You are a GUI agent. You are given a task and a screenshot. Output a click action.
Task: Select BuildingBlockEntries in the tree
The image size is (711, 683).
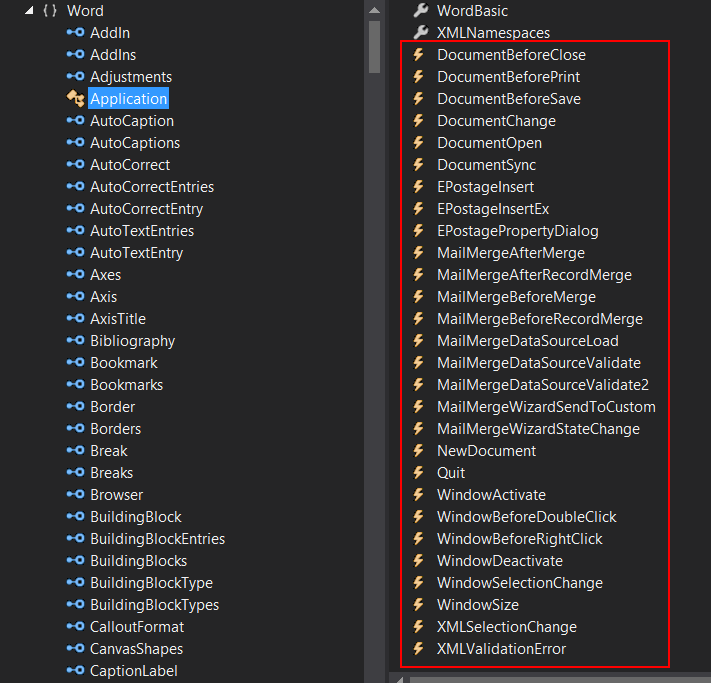pyautogui.click(x=157, y=539)
